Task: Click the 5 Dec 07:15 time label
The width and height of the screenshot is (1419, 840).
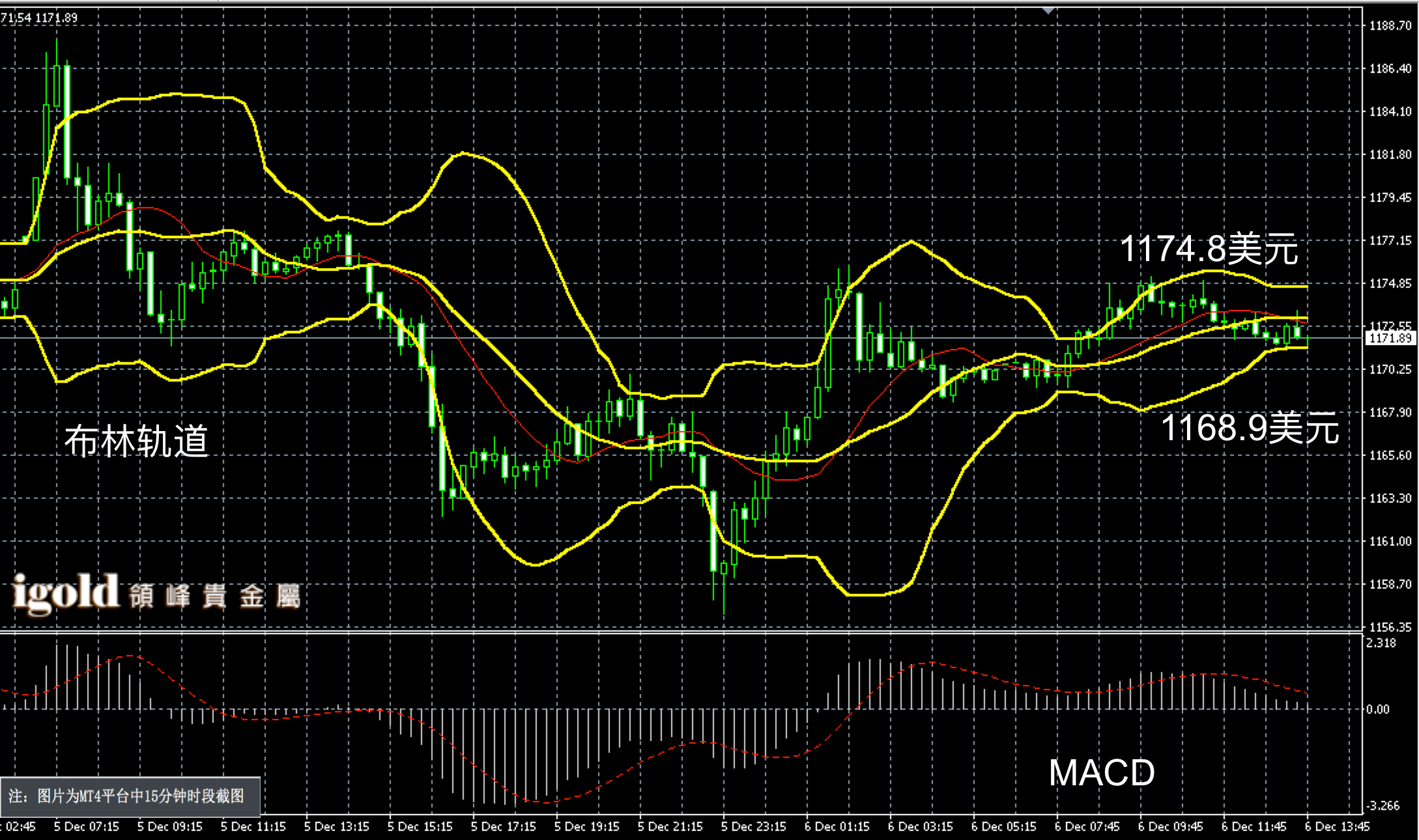Action: coord(87,827)
